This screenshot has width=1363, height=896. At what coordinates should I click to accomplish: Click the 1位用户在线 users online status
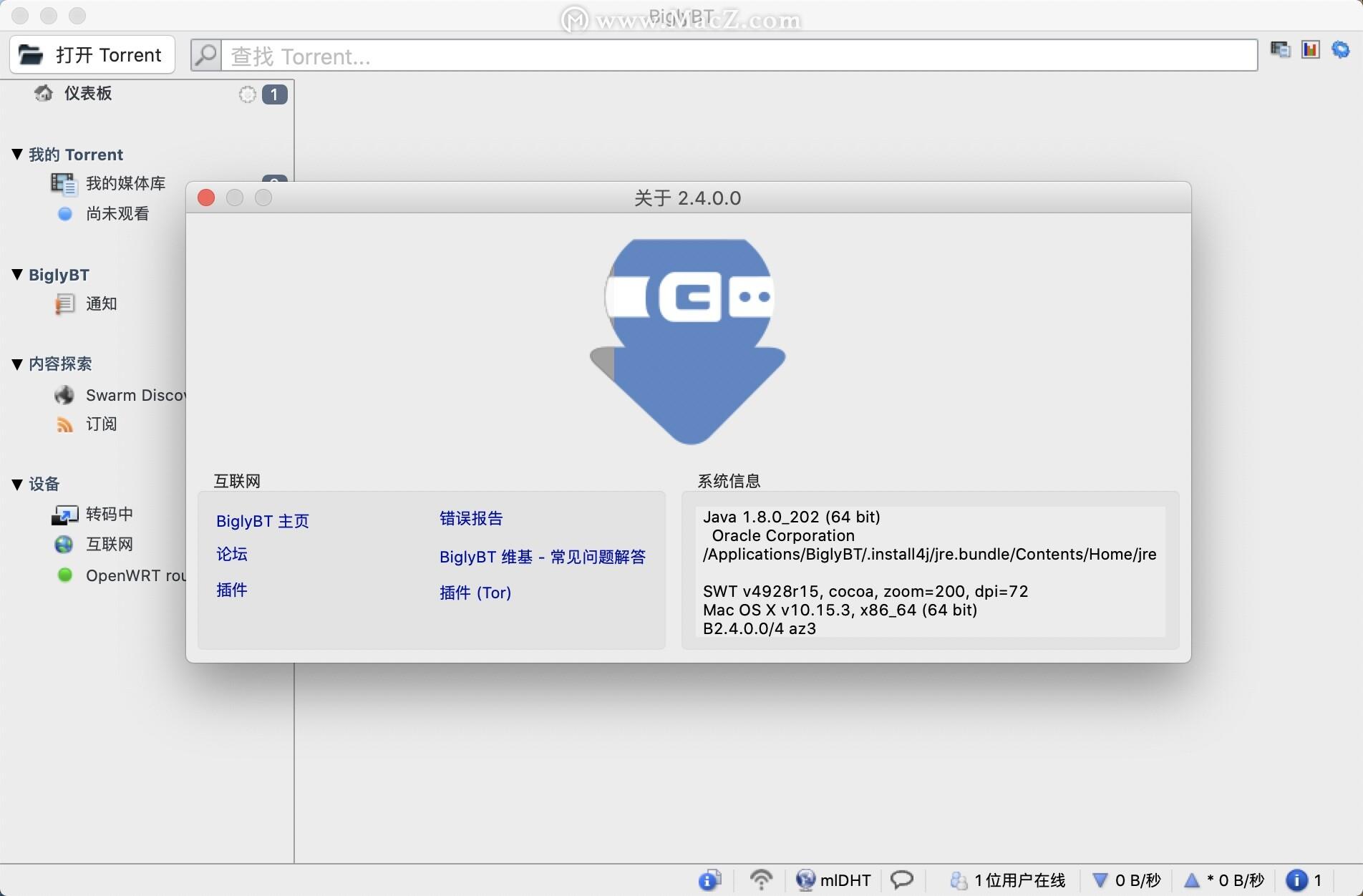1007,880
